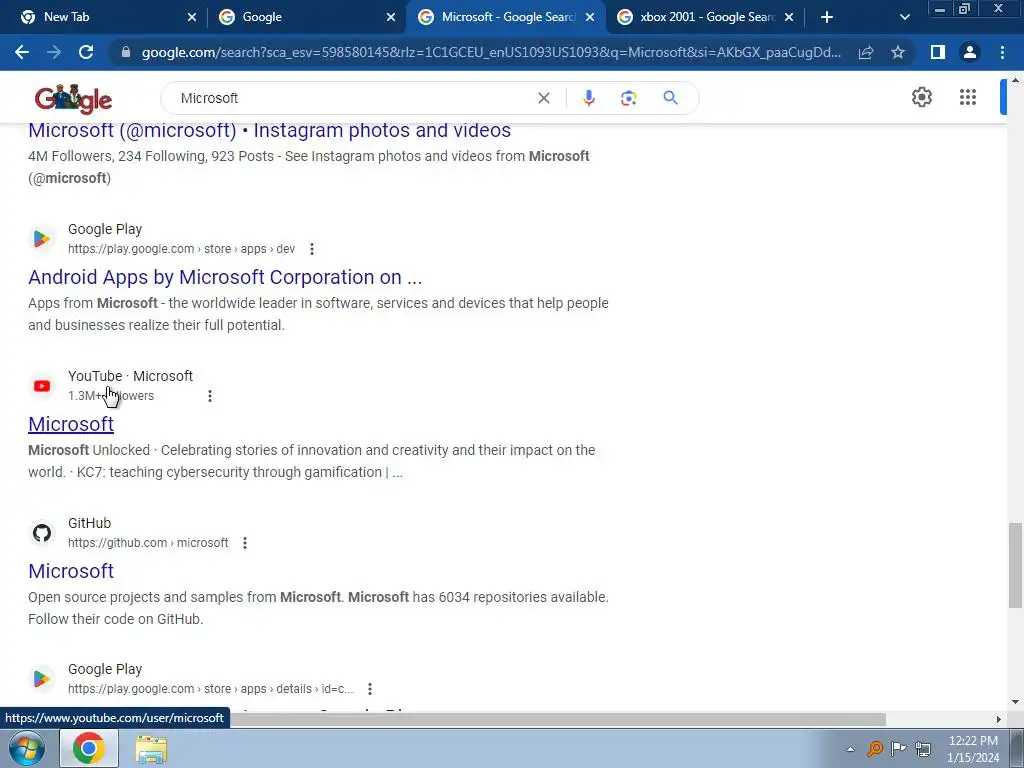
Task: Click the network tray icon
Action: tap(923, 749)
